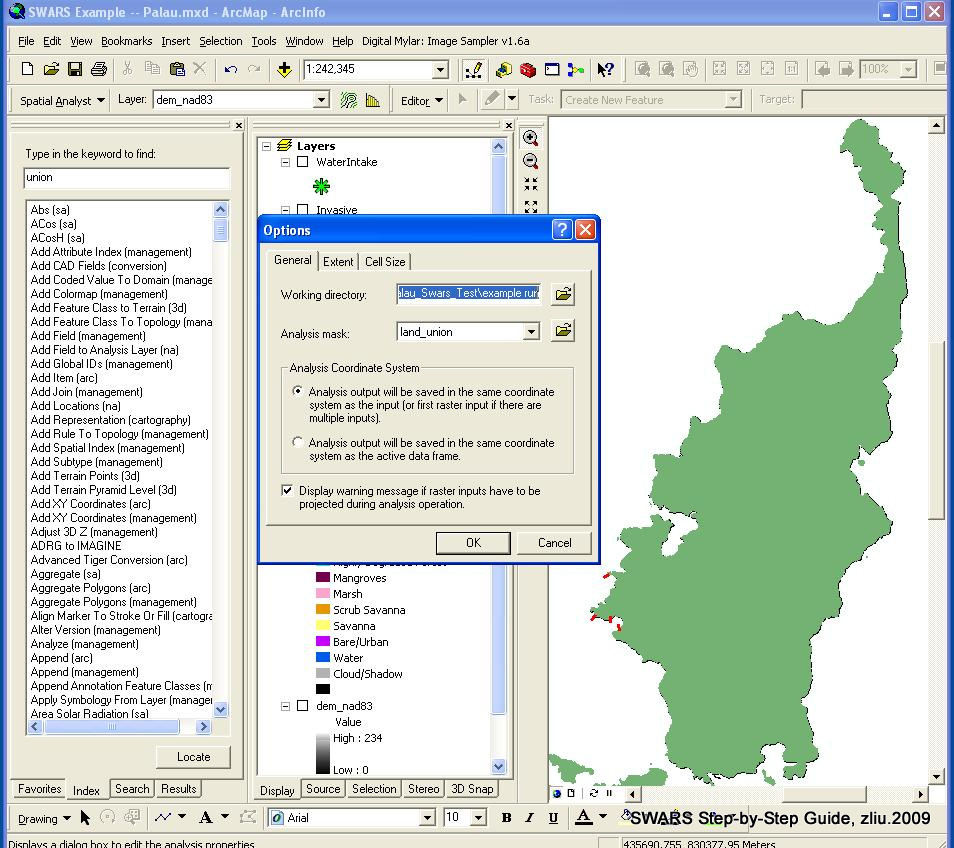
Task: Select the Zoom Out tool
Action: [x=531, y=161]
